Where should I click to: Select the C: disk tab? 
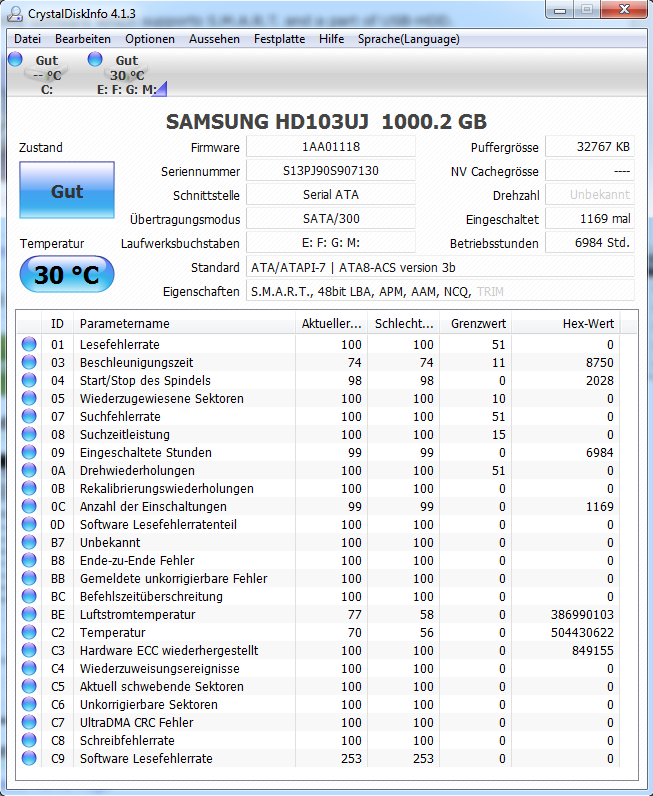[38, 74]
